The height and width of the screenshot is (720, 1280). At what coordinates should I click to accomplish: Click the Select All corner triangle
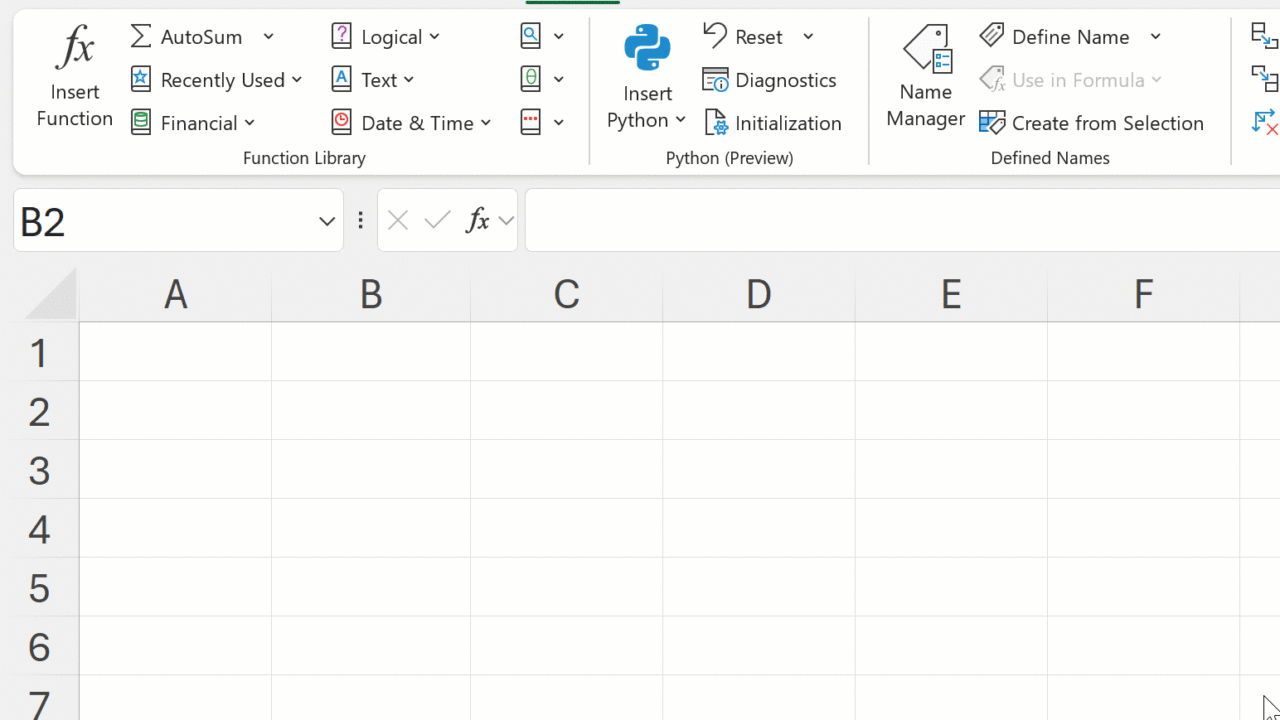[50, 296]
